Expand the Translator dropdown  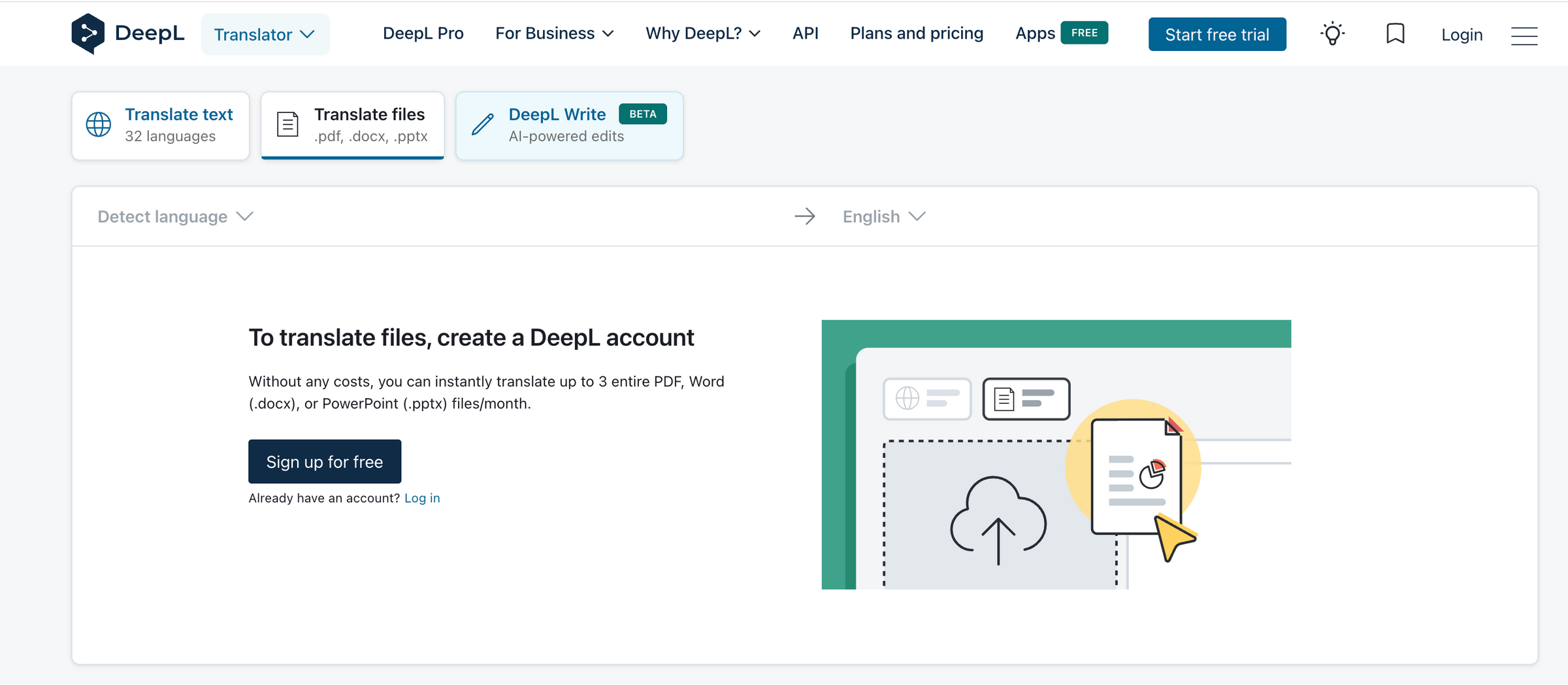click(x=265, y=35)
